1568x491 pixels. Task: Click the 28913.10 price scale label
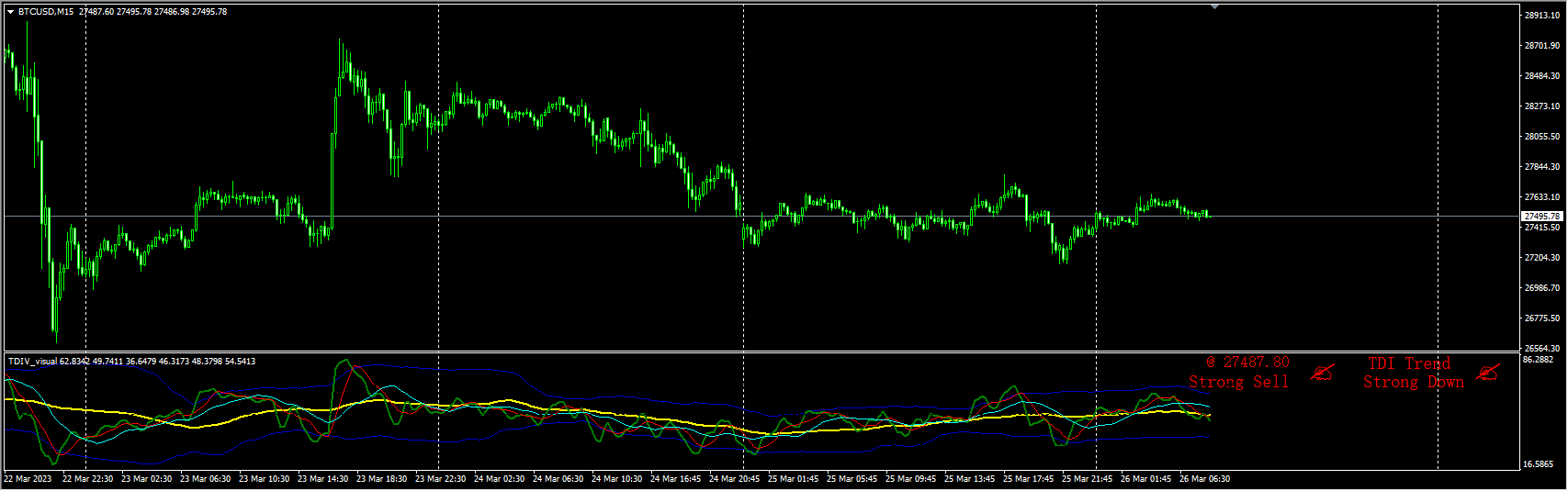[x=1541, y=16]
